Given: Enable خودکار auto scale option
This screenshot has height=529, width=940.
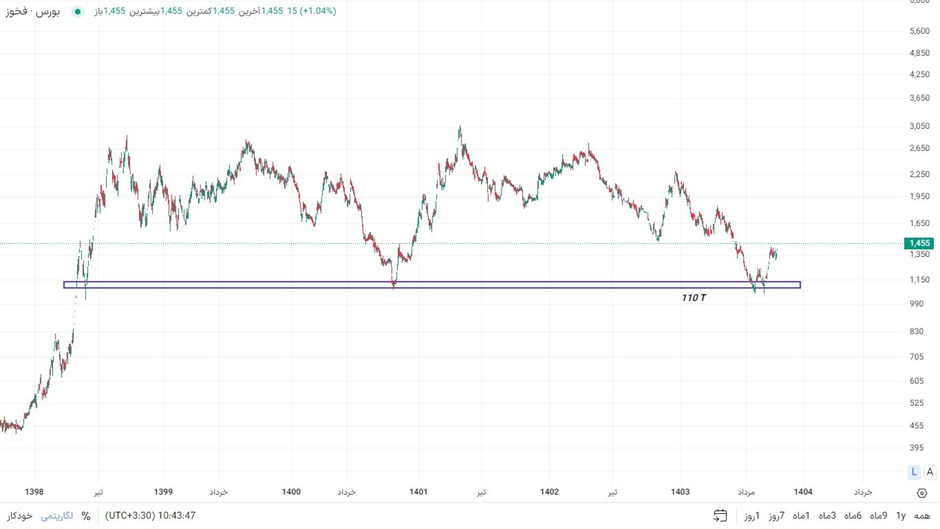Looking at the screenshot, I should (x=20, y=516).
